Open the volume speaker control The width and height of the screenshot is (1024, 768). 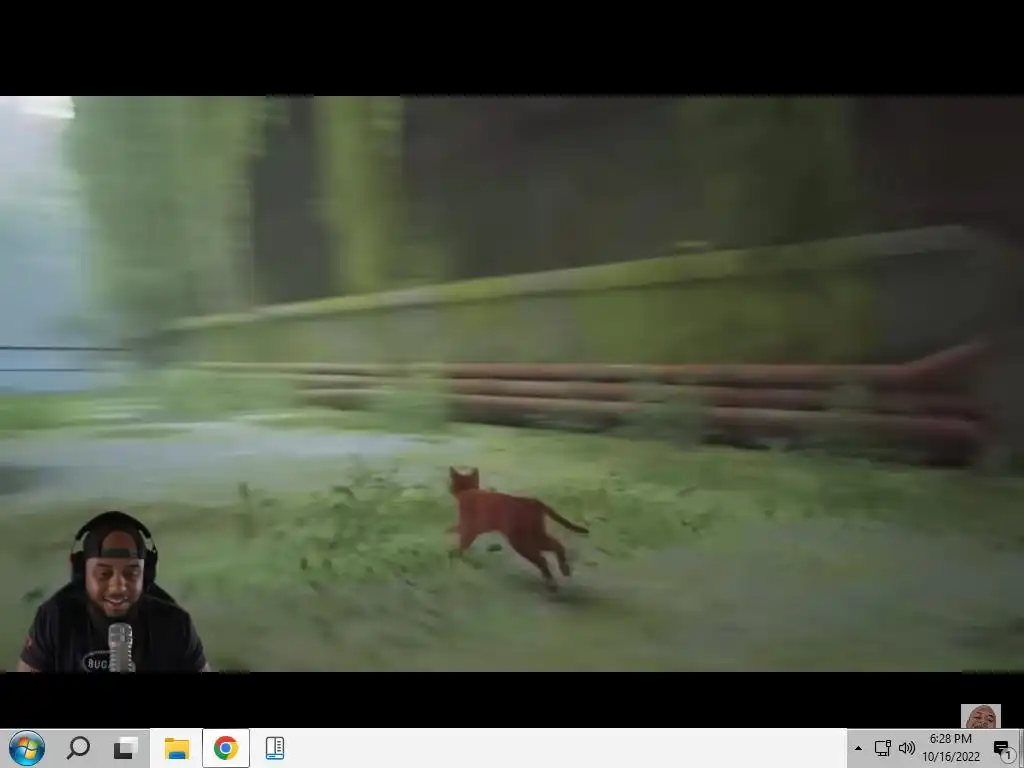tap(906, 748)
